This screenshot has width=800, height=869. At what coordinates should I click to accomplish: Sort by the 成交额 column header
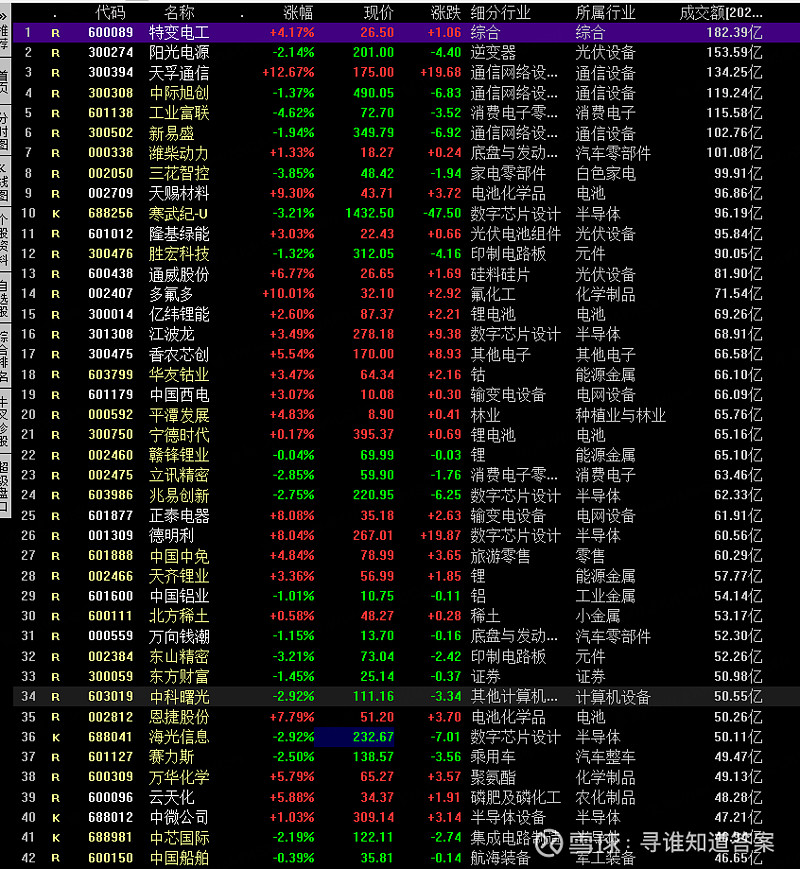click(721, 12)
